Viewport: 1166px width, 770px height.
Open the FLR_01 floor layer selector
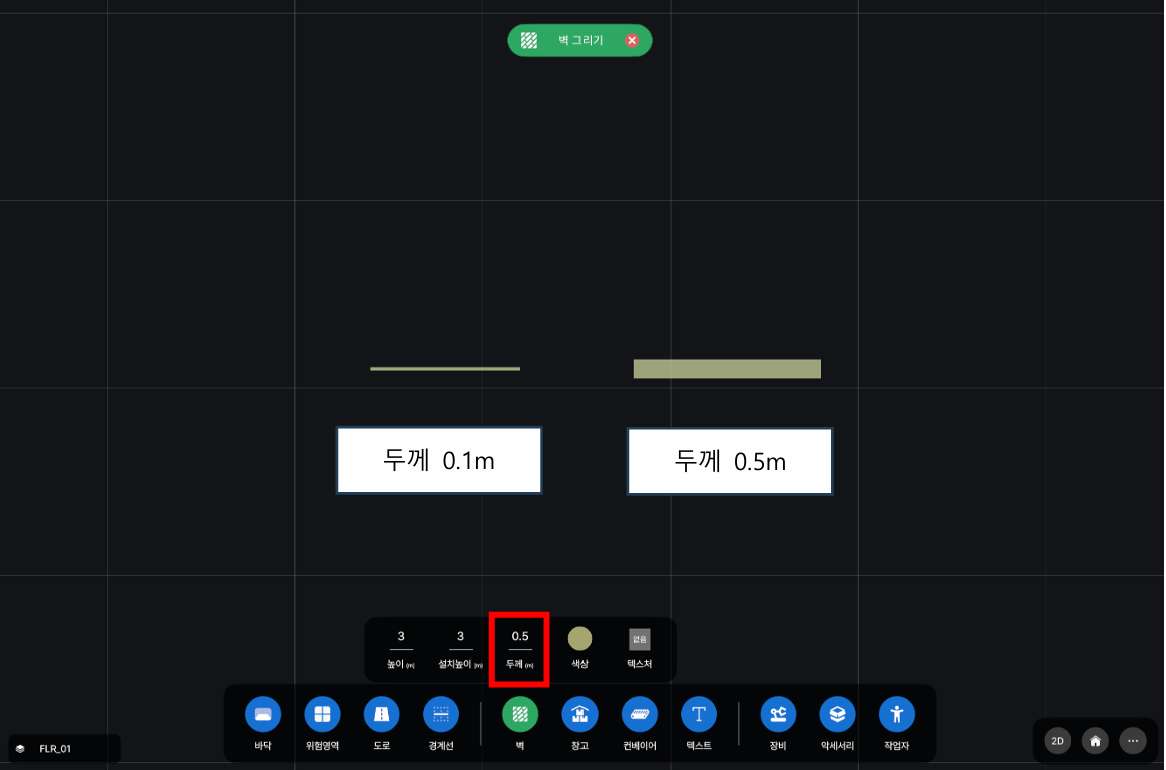(64, 748)
